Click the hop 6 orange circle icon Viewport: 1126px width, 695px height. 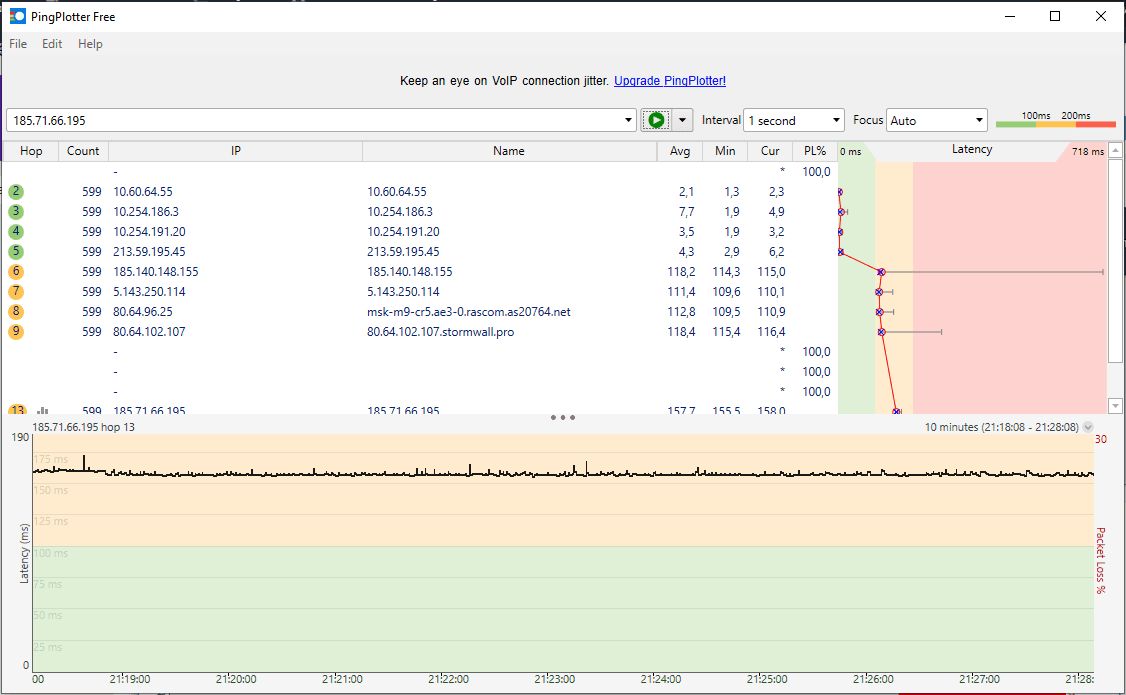pos(16,271)
